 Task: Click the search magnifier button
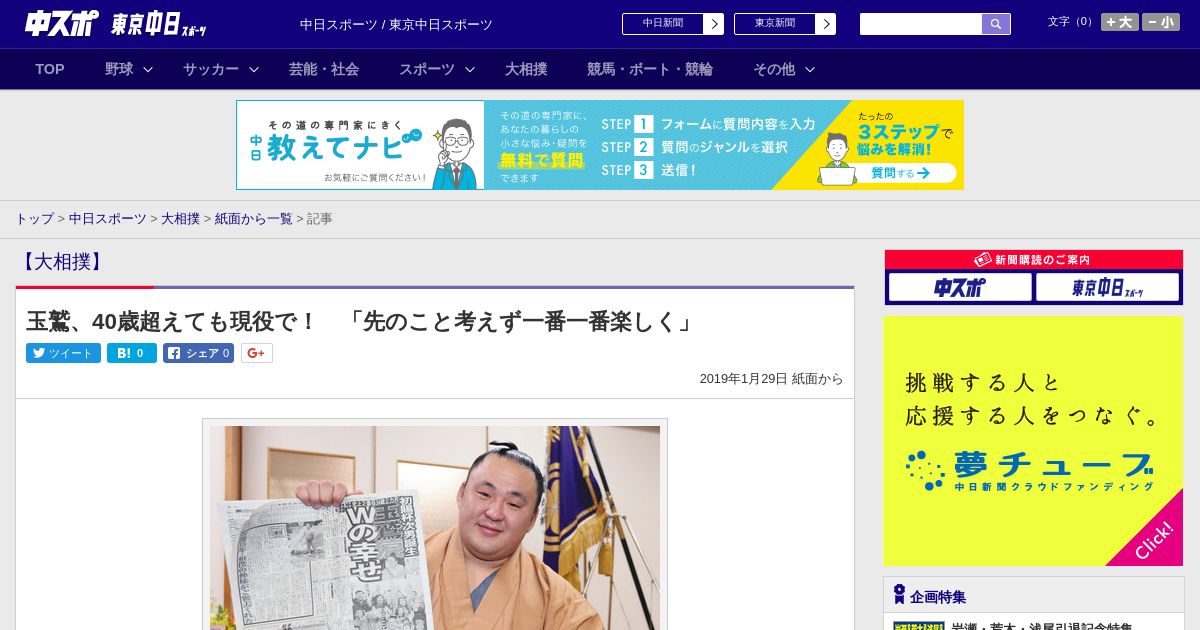click(996, 24)
